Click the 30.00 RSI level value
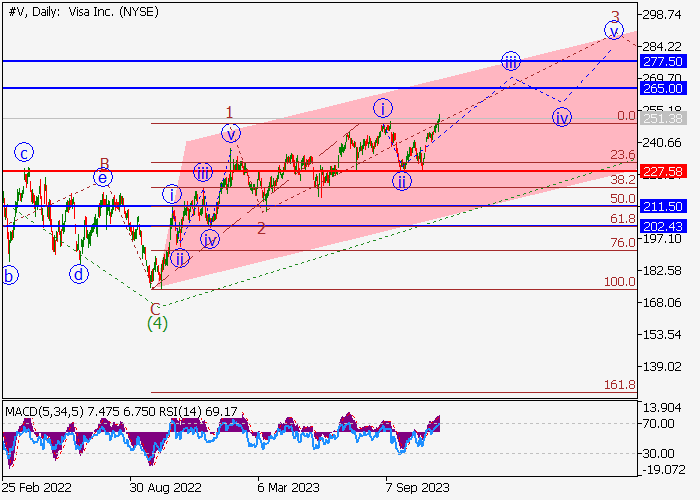The height and width of the screenshot is (500, 700). 658,454
